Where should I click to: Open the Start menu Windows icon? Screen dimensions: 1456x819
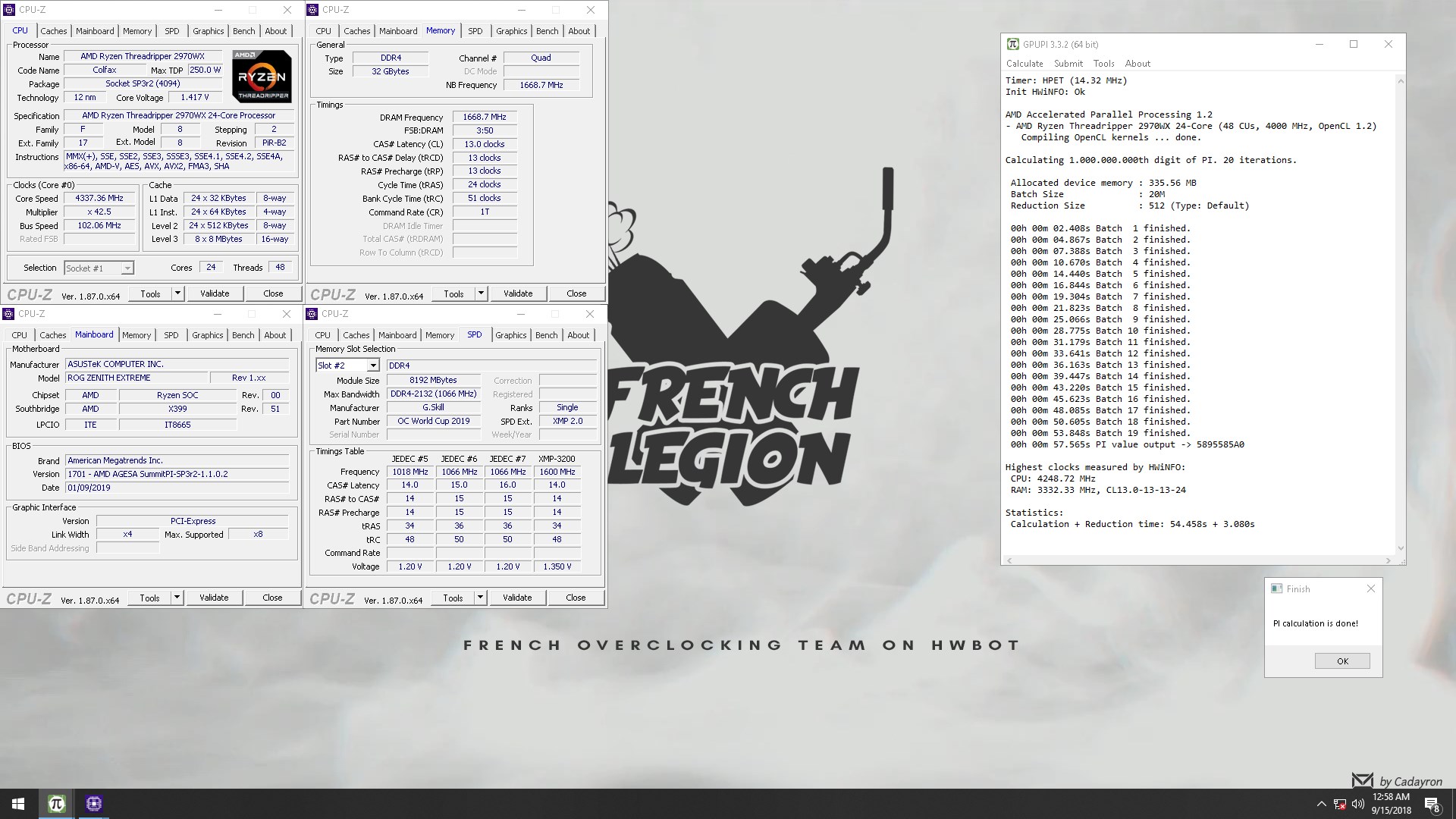tap(18, 804)
